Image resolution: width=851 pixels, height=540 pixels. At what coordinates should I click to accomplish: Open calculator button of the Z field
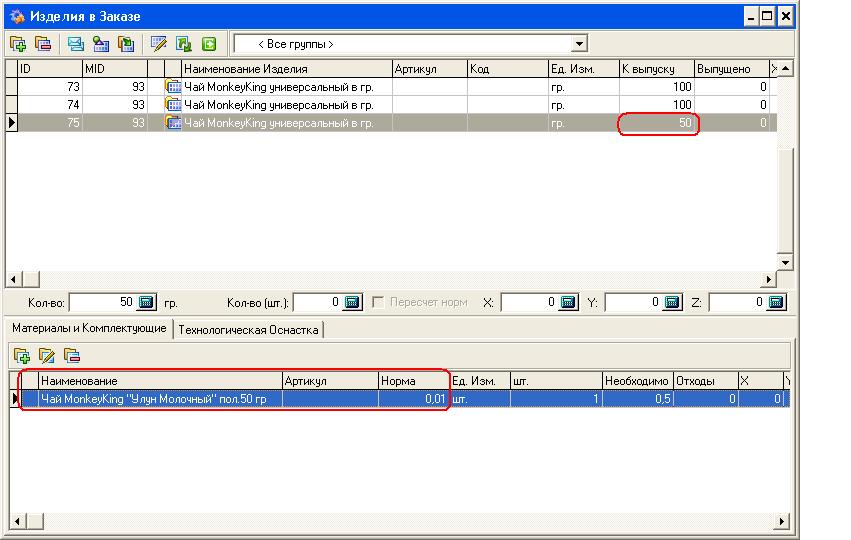click(x=777, y=302)
